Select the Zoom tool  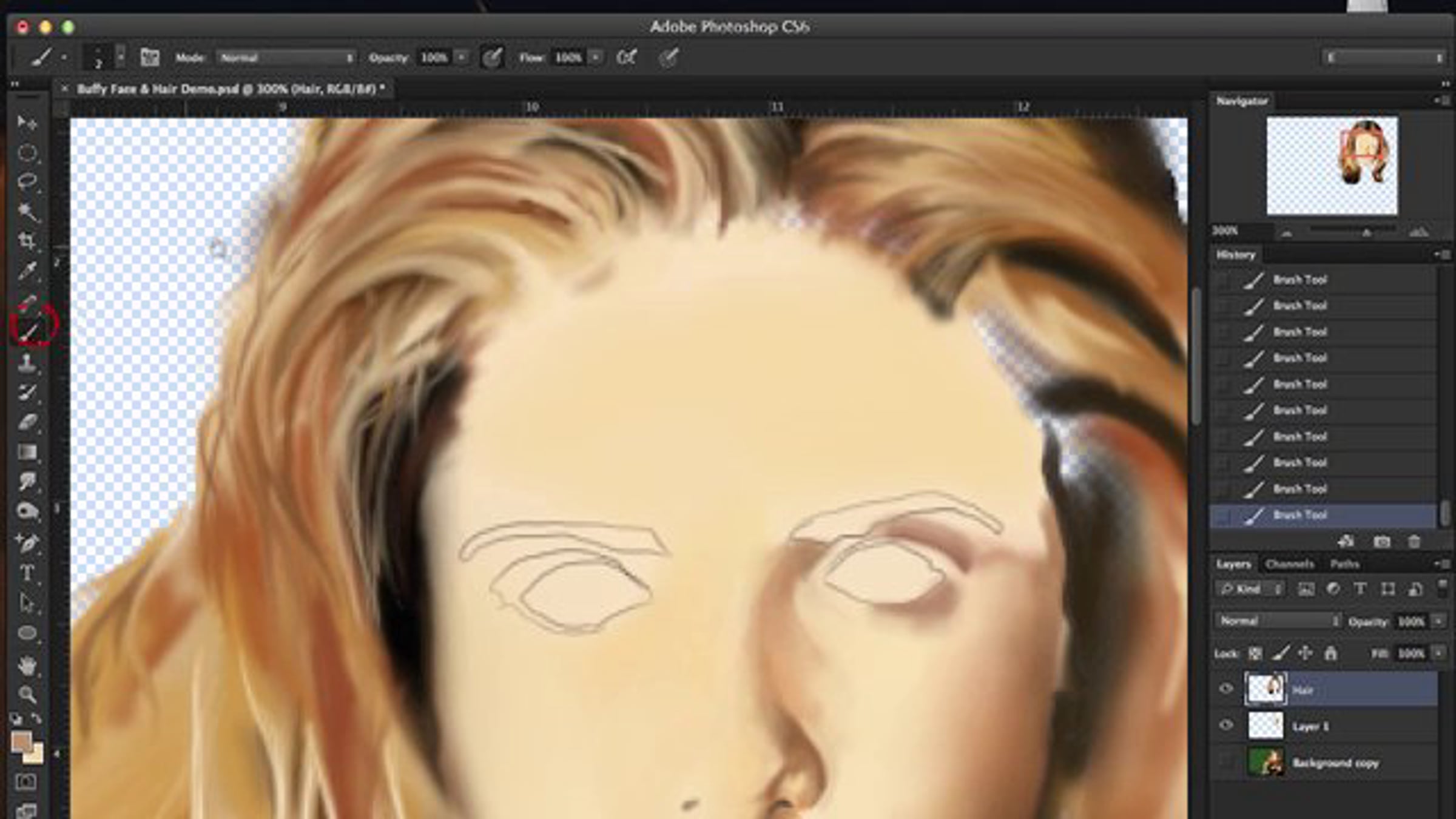tap(27, 693)
